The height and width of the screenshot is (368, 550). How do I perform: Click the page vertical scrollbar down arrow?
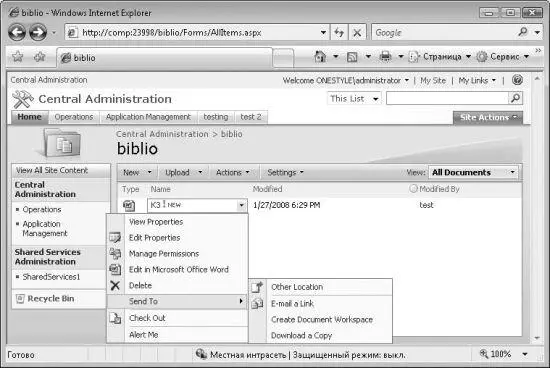coord(537,338)
